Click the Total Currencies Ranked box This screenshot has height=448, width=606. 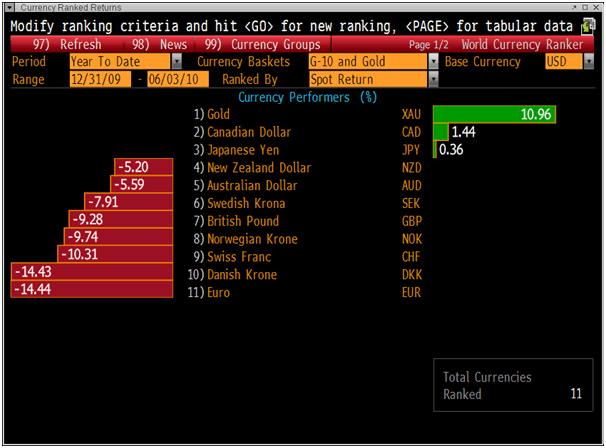point(512,385)
